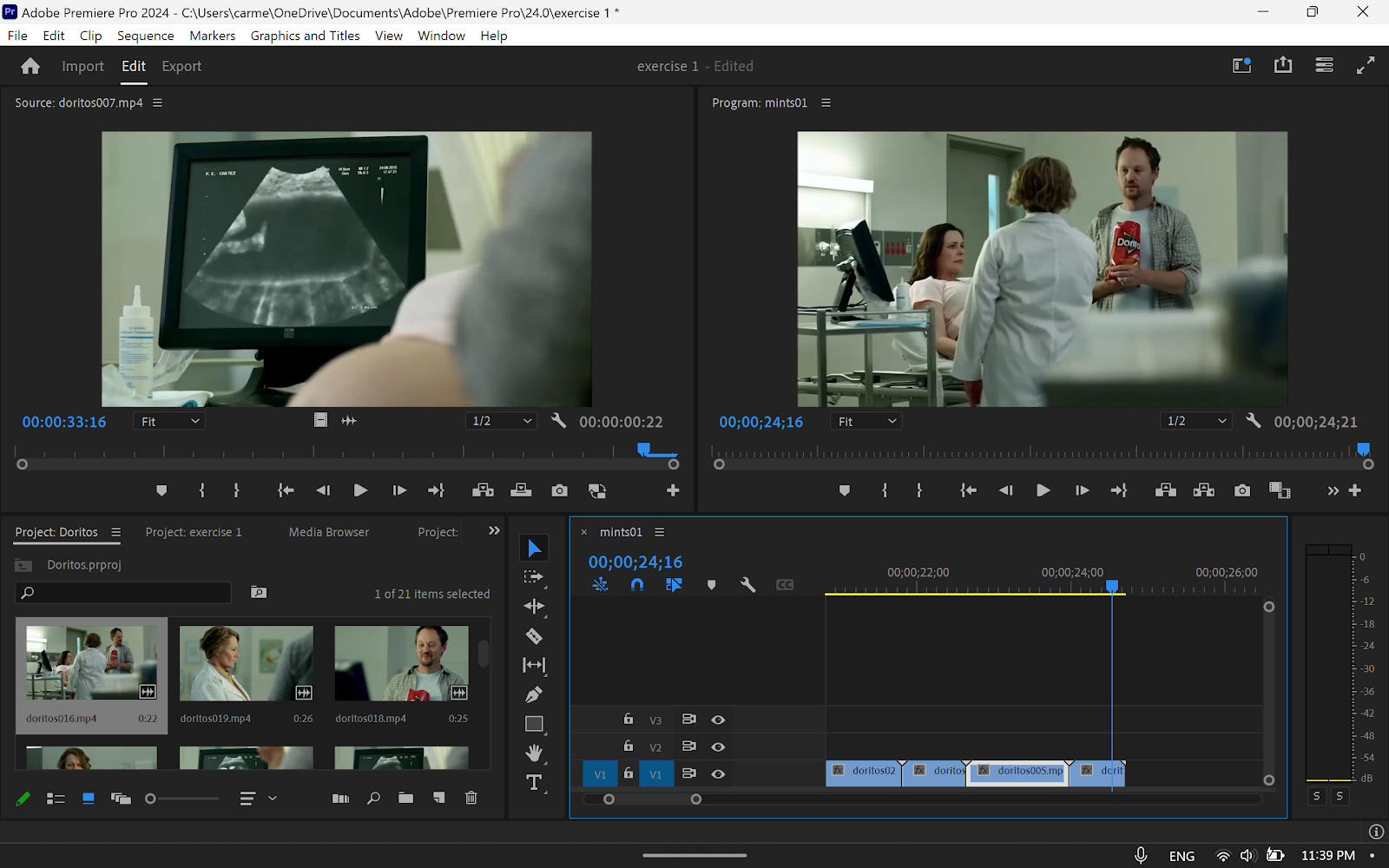Select the Ripple Edit tool
Image resolution: width=1389 pixels, height=868 pixels.
(534, 607)
